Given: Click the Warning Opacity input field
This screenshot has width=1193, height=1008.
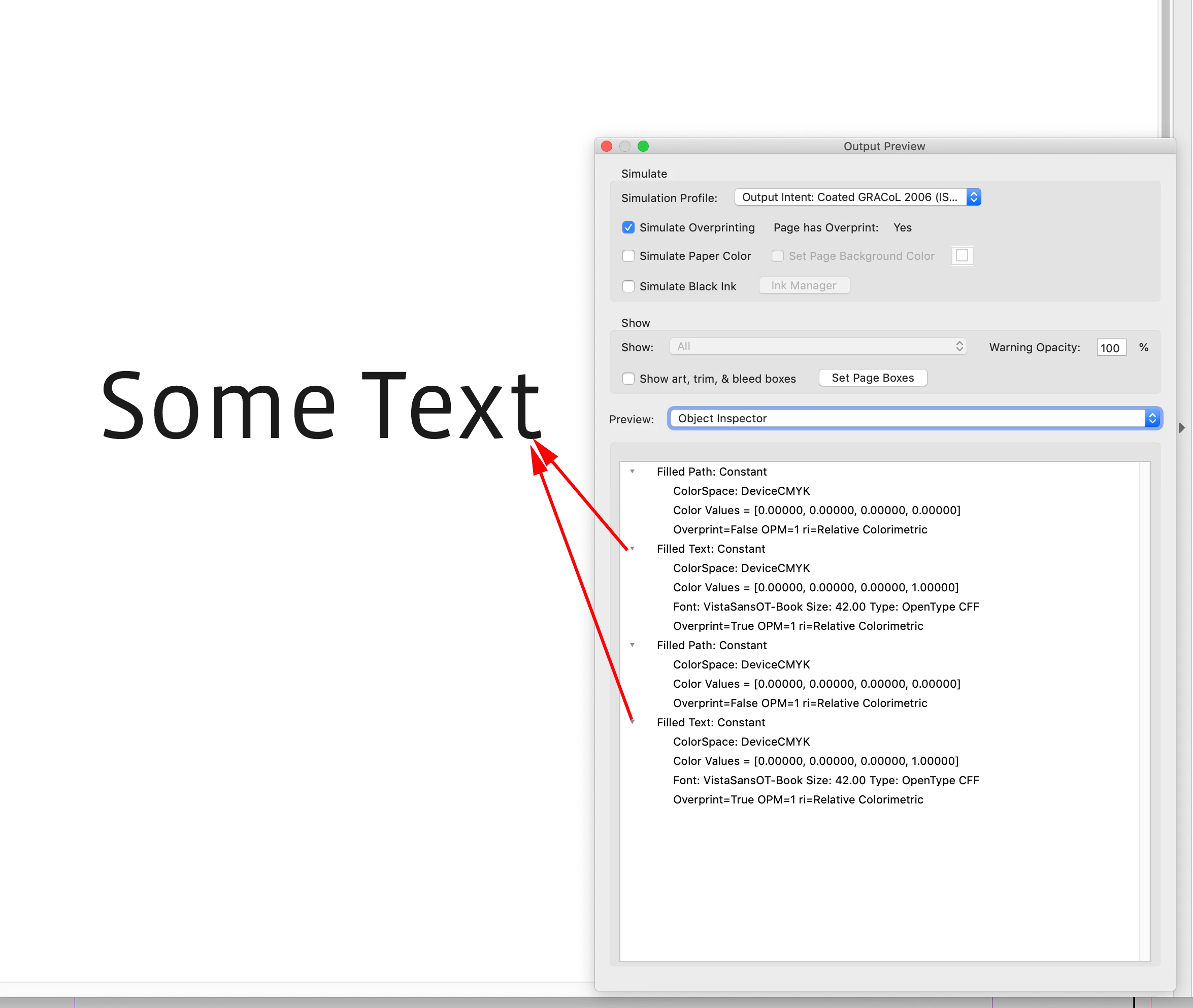Looking at the screenshot, I should click(1111, 348).
